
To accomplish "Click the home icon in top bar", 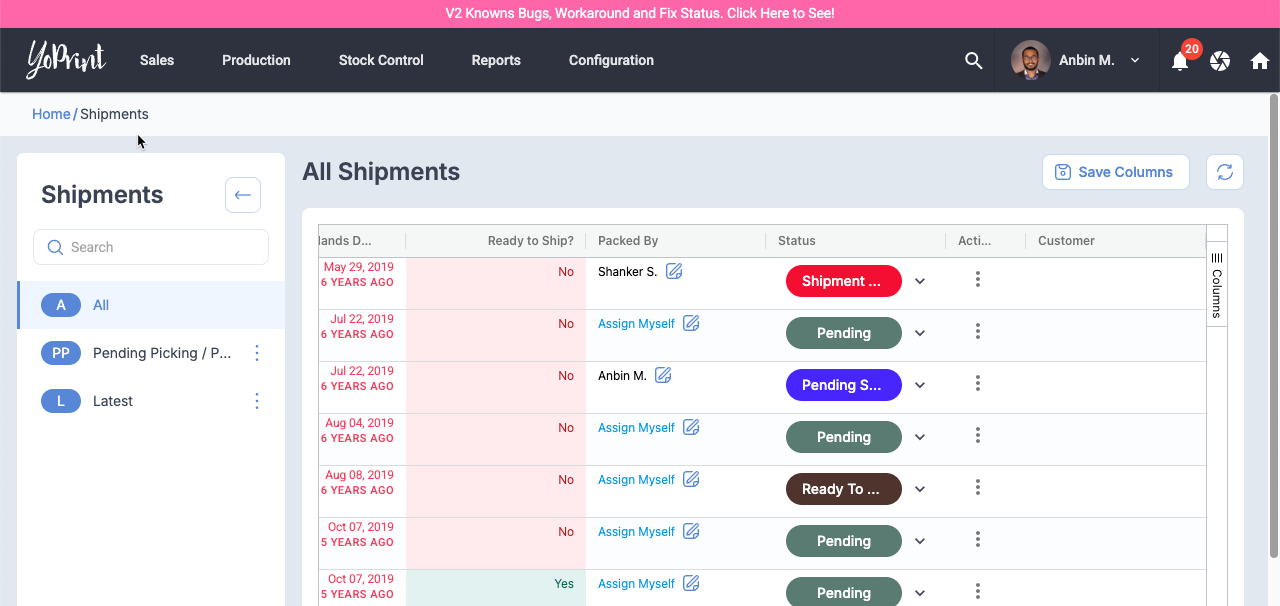I will pyautogui.click(x=1259, y=61).
